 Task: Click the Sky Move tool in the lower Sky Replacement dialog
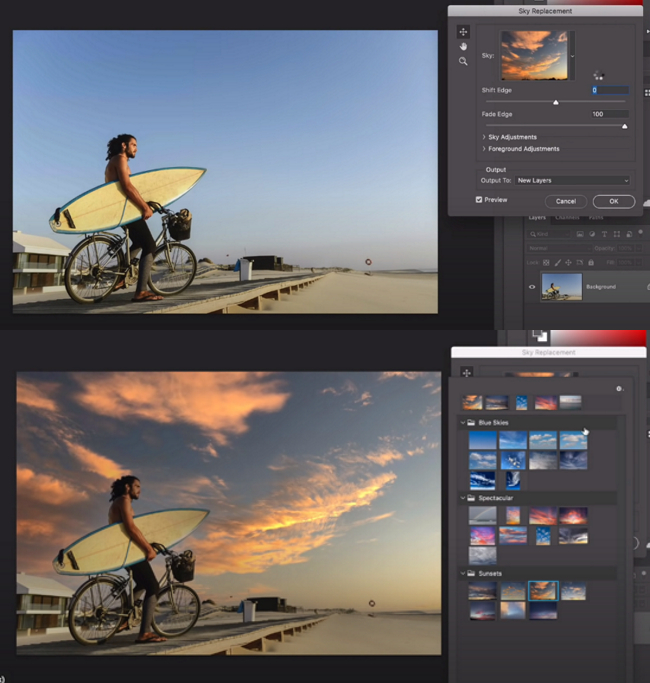[x=467, y=373]
